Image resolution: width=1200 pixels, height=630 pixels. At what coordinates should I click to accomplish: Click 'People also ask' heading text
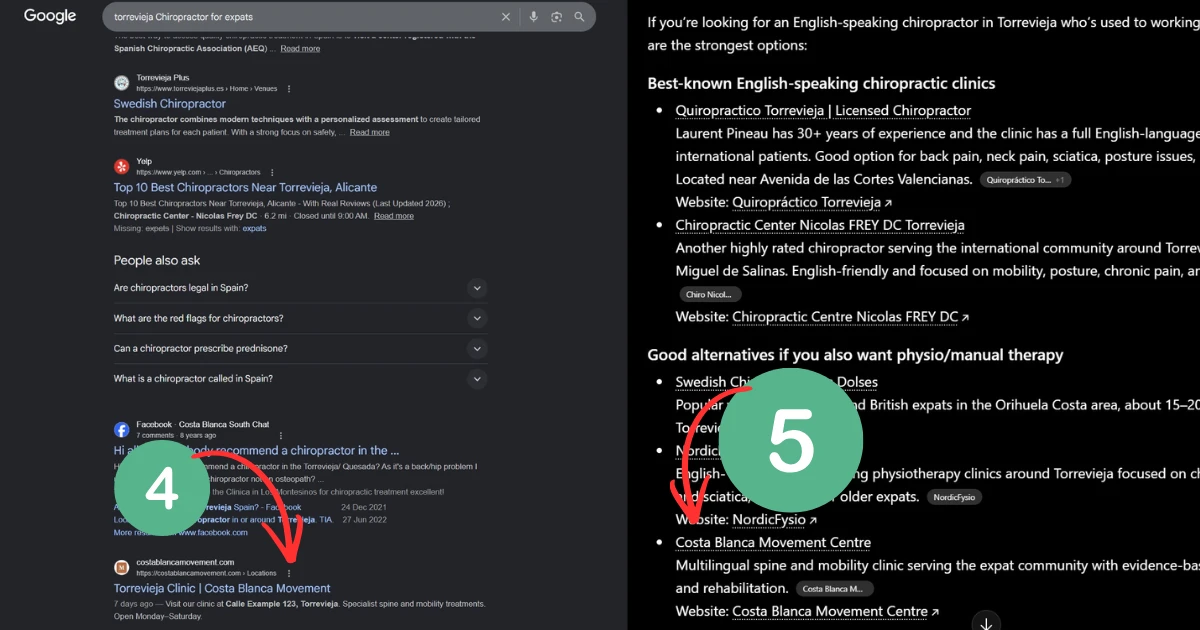157,260
